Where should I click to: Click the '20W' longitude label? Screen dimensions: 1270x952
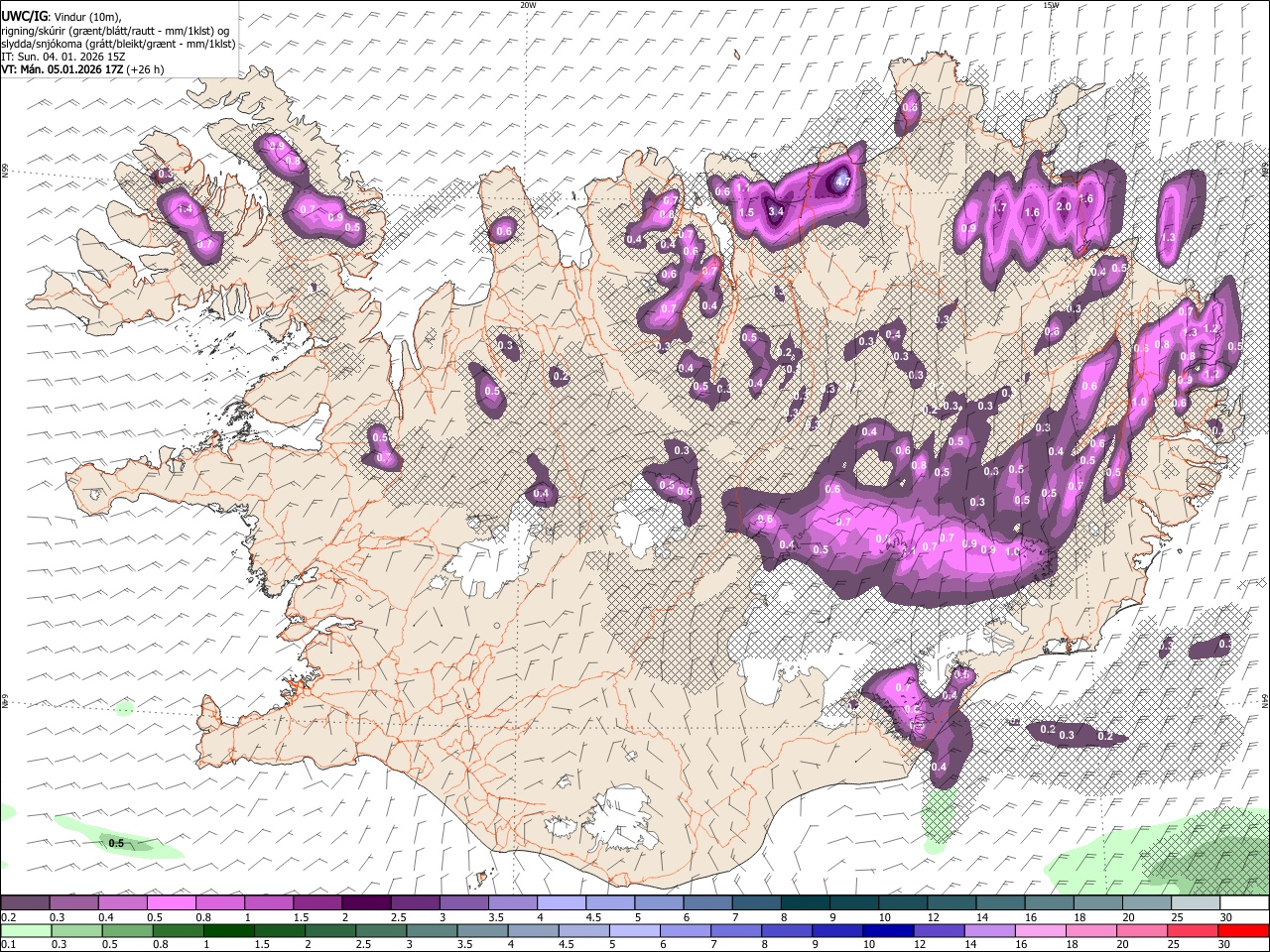coord(528,5)
